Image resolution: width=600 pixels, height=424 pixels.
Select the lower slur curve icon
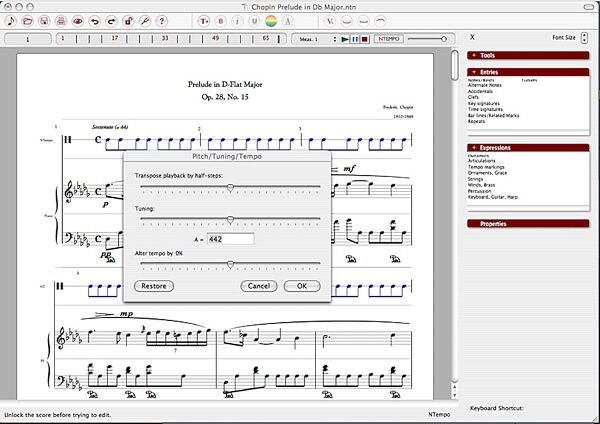[x=347, y=21]
